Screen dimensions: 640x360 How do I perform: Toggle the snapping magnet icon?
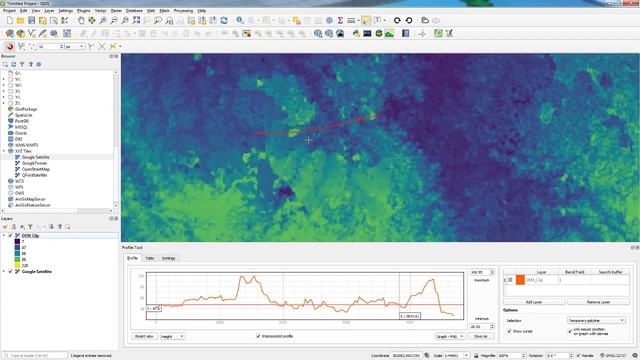(10, 47)
